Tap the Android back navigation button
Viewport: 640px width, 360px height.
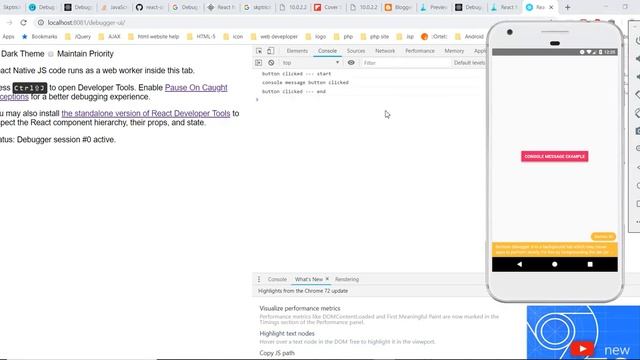[519, 264]
